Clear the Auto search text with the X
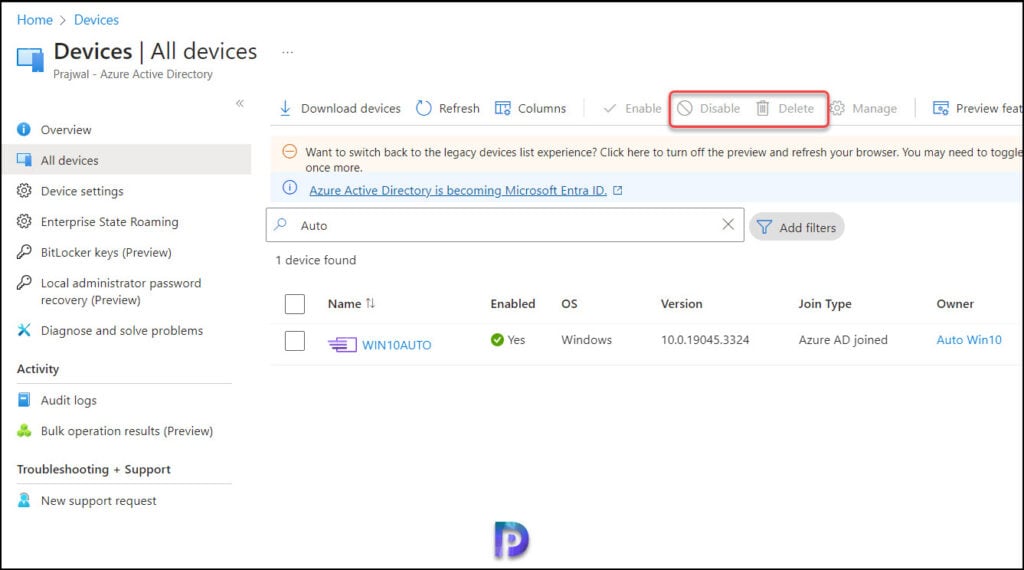Image resolution: width=1024 pixels, height=570 pixels. click(728, 225)
